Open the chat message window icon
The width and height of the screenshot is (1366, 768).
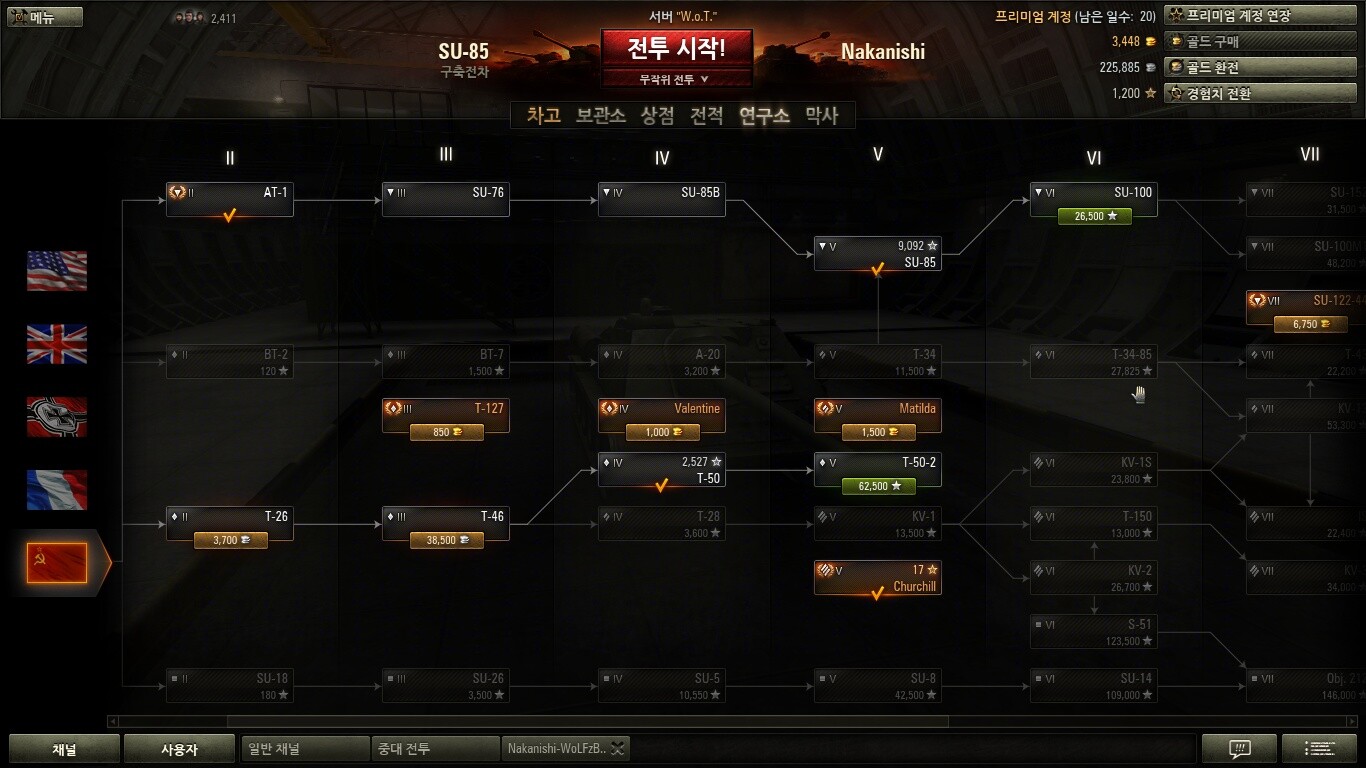click(1239, 748)
